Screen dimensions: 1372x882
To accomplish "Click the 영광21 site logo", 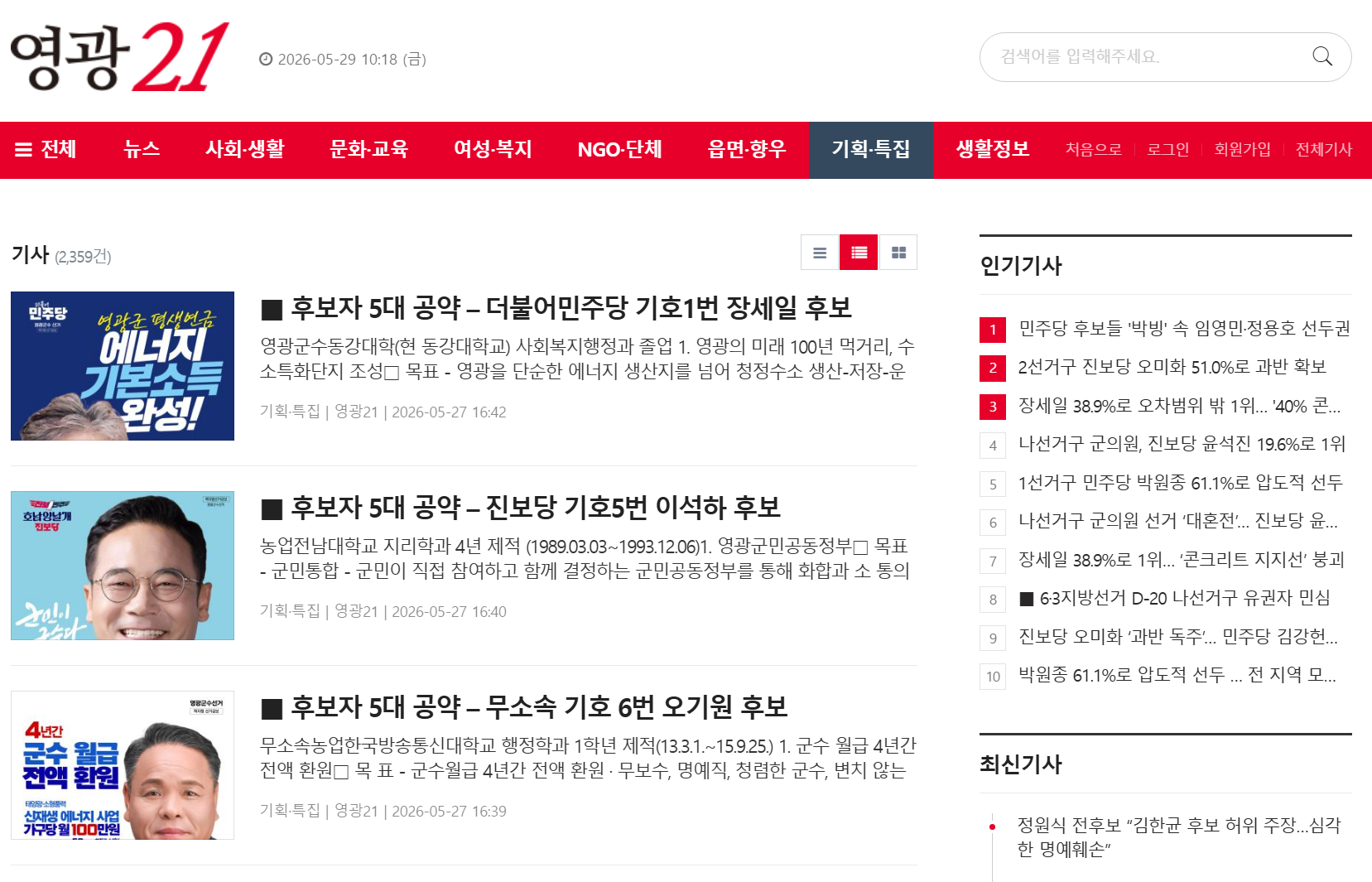I will point(119,56).
